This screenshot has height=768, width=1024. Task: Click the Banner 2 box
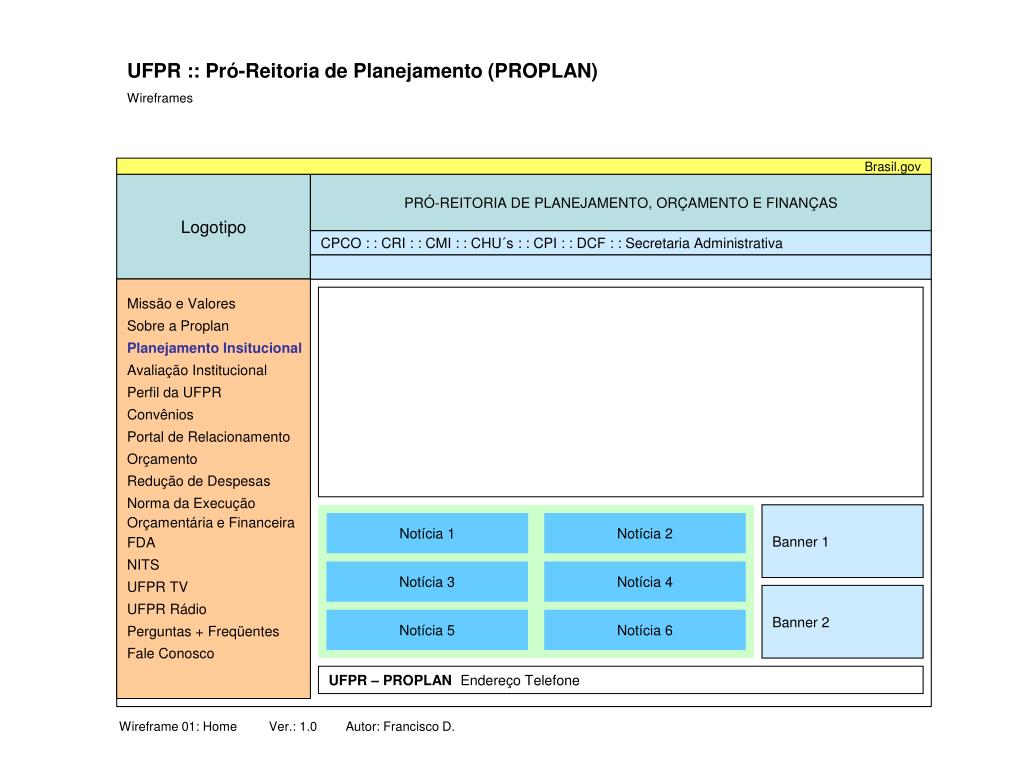tap(842, 622)
